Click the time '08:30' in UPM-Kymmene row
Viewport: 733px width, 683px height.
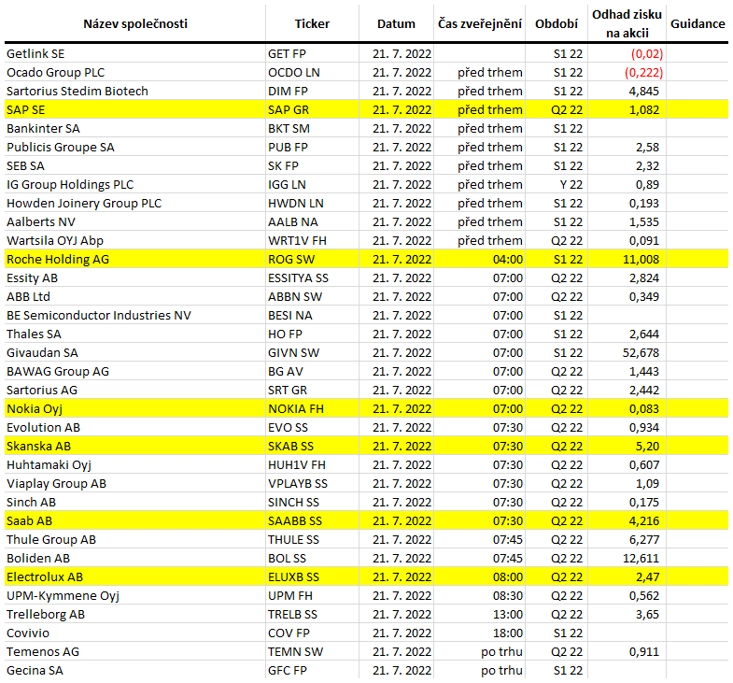pyautogui.click(x=508, y=596)
